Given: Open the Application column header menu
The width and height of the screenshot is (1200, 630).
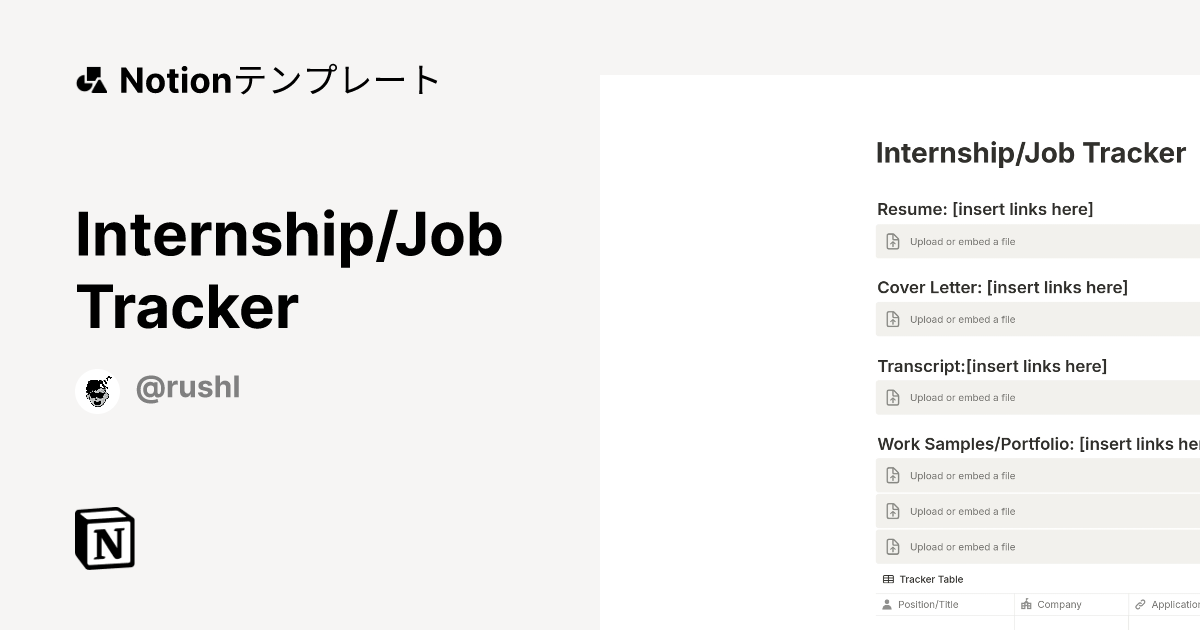Looking at the screenshot, I should 1178,604.
